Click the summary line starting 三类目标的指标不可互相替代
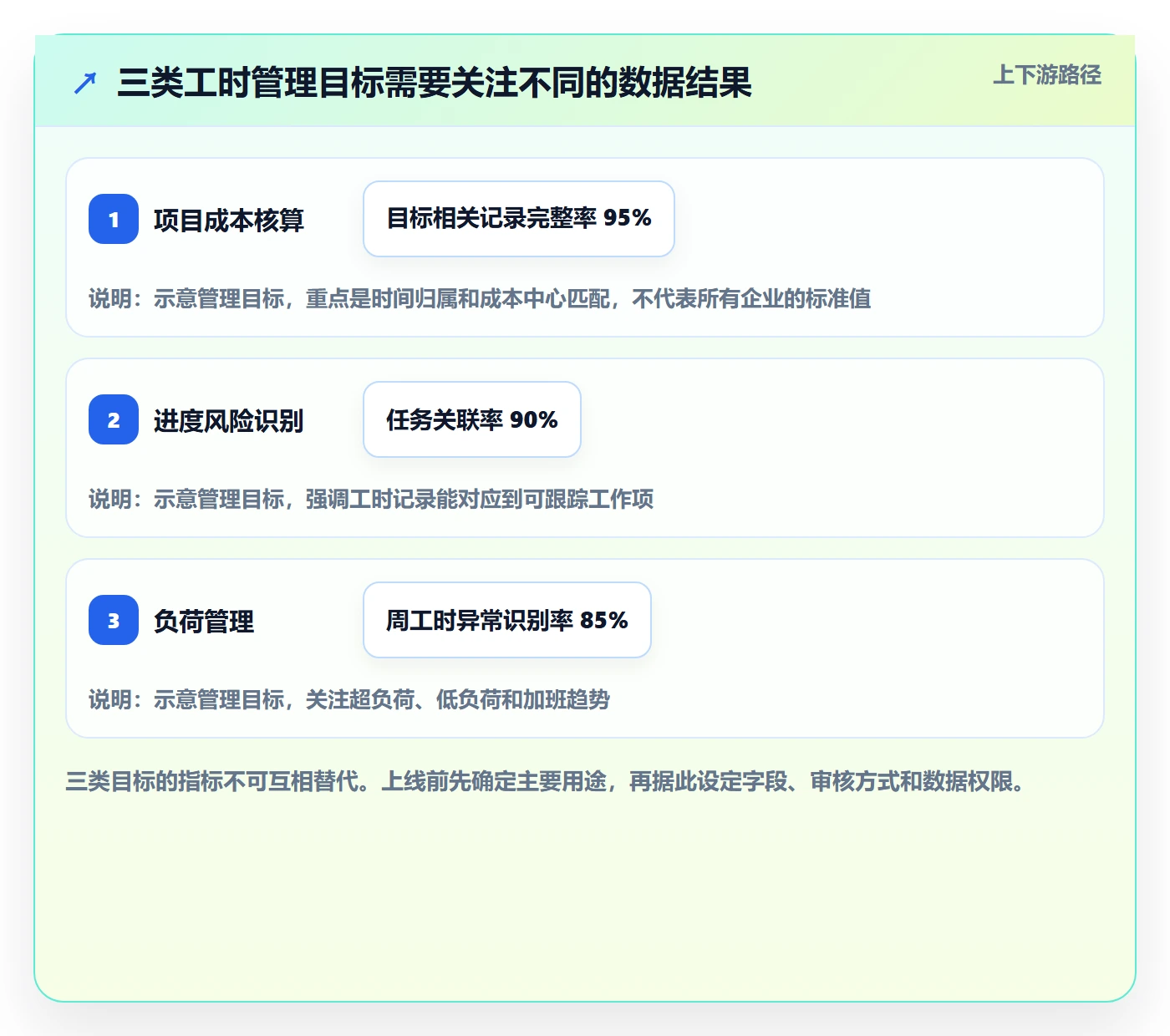 547,781
